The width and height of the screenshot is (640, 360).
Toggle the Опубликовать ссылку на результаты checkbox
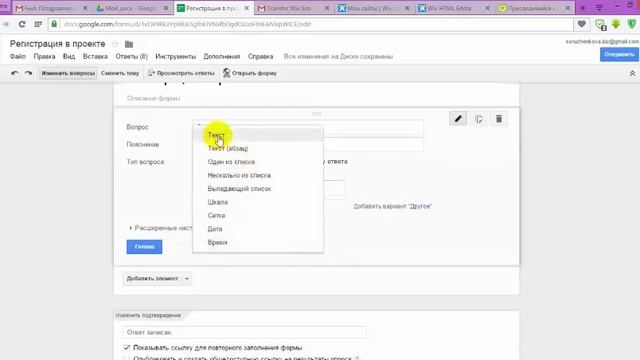[127, 358]
